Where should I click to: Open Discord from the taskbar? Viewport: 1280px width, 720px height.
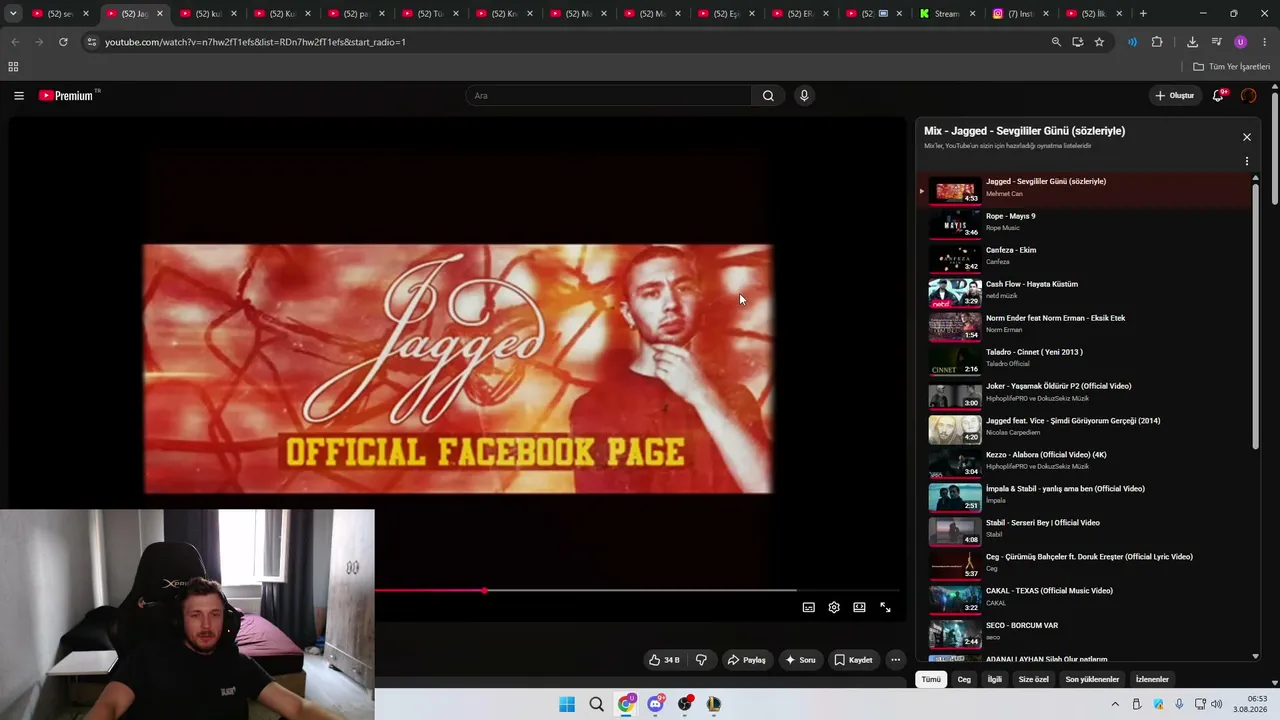(655, 704)
